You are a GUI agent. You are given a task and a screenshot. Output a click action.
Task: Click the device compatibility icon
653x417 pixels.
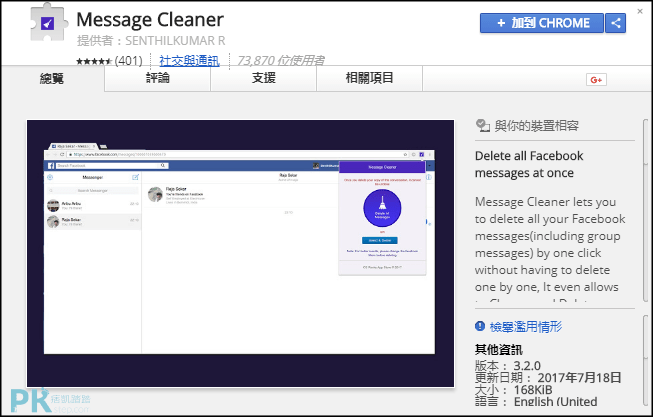click(482, 125)
